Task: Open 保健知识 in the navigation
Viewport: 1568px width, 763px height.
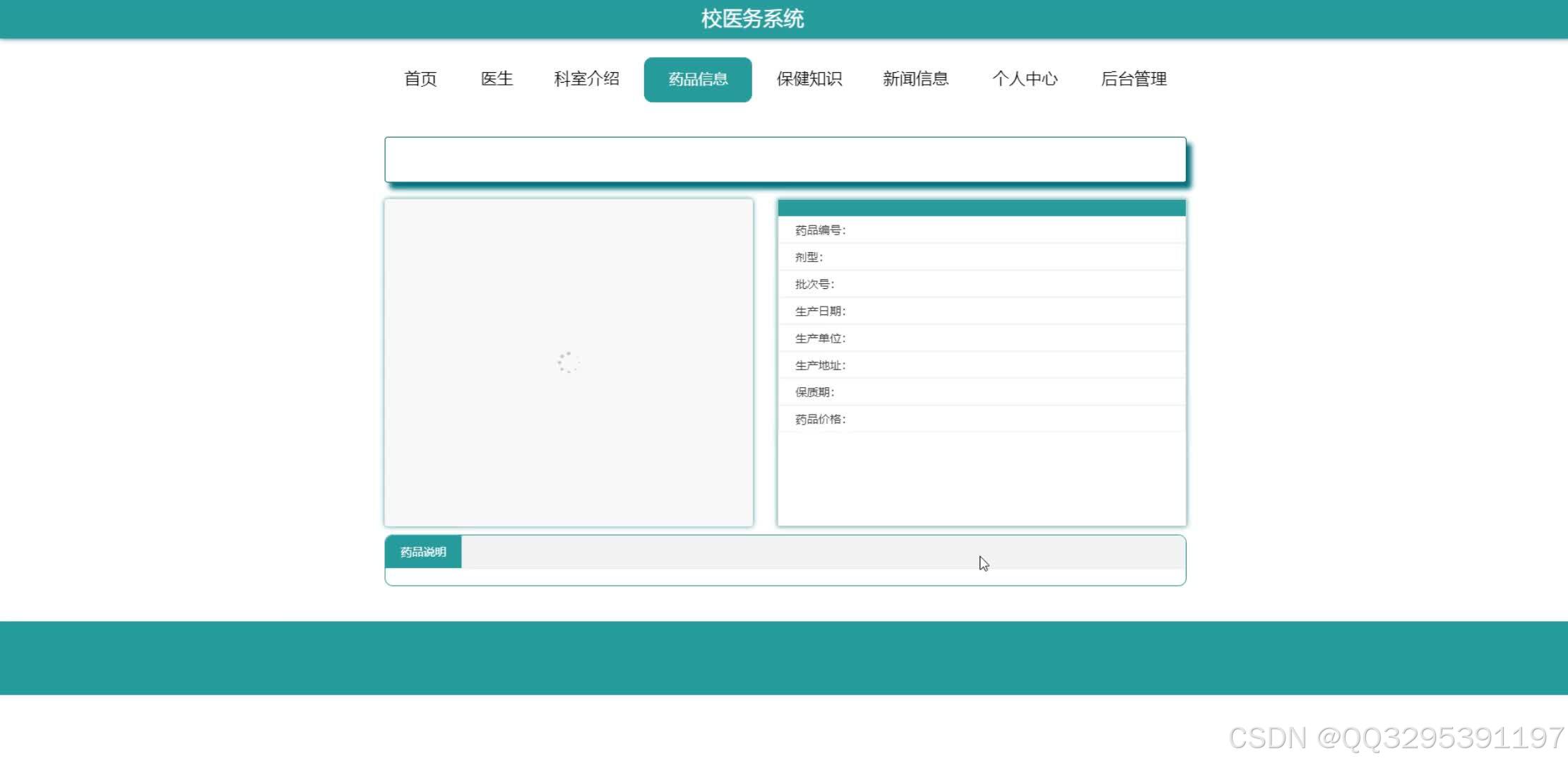Action: (x=809, y=79)
